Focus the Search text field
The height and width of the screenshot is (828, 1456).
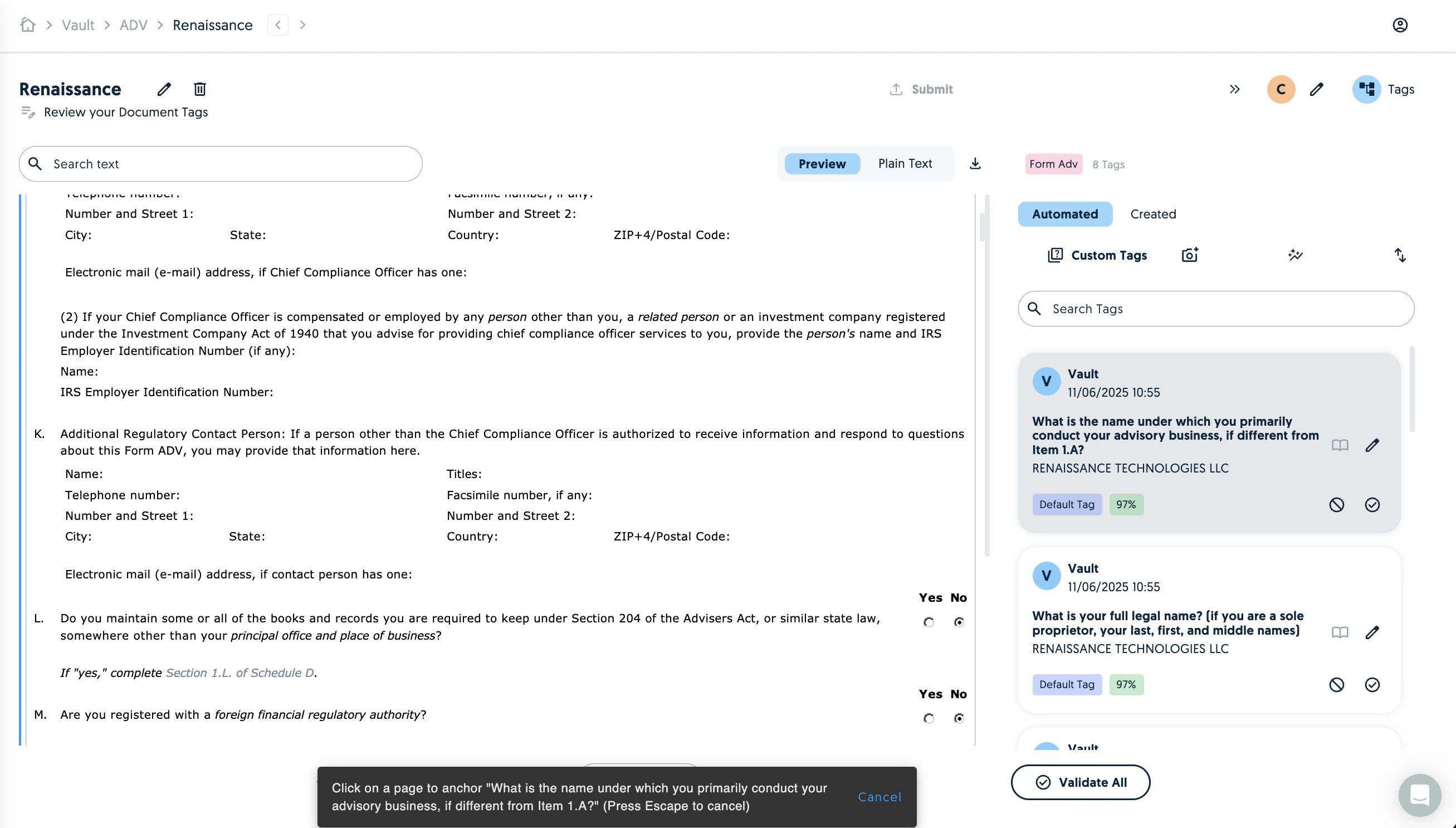click(221, 164)
